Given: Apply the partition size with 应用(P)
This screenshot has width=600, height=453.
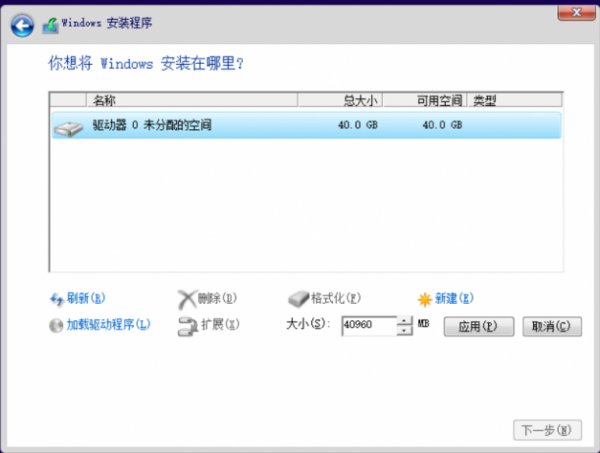Looking at the screenshot, I should click(479, 326).
